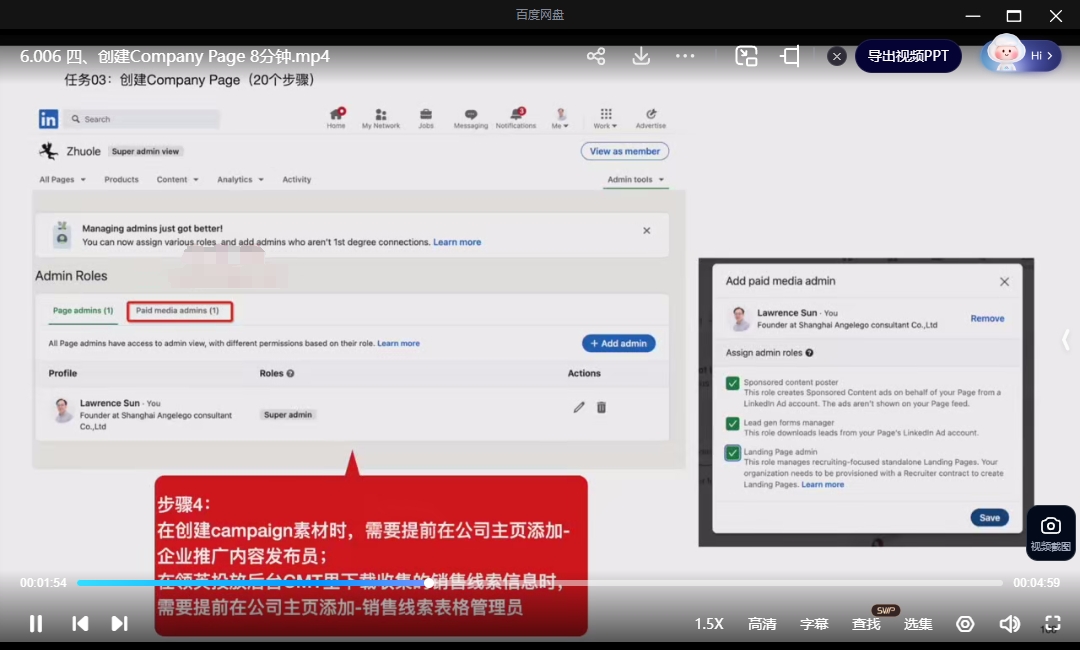
Task: Open 选集 episode list
Action: (x=918, y=624)
